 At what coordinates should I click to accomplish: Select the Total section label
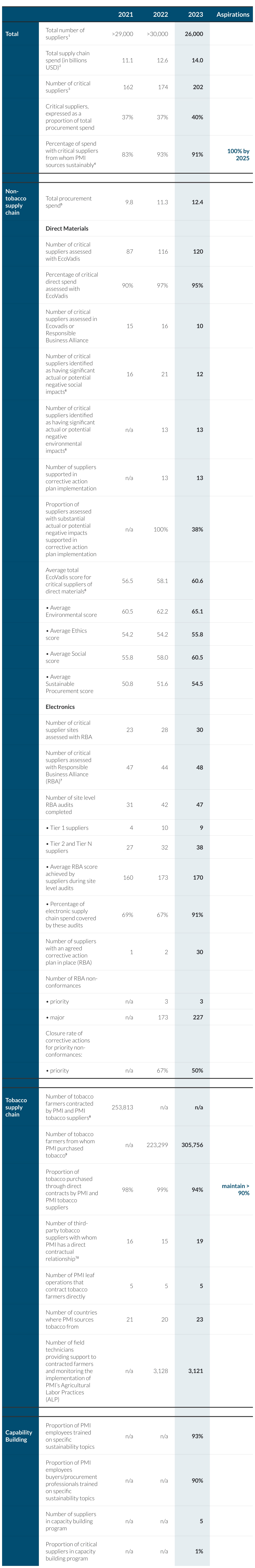click(x=12, y=34)
